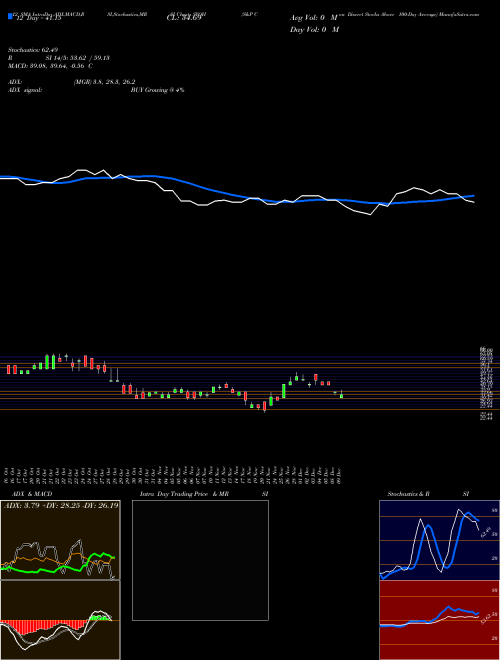The image size is (500, 660).
Task: Select the 'CL: 34.69' closing value
Action: (x=185, y=18)
